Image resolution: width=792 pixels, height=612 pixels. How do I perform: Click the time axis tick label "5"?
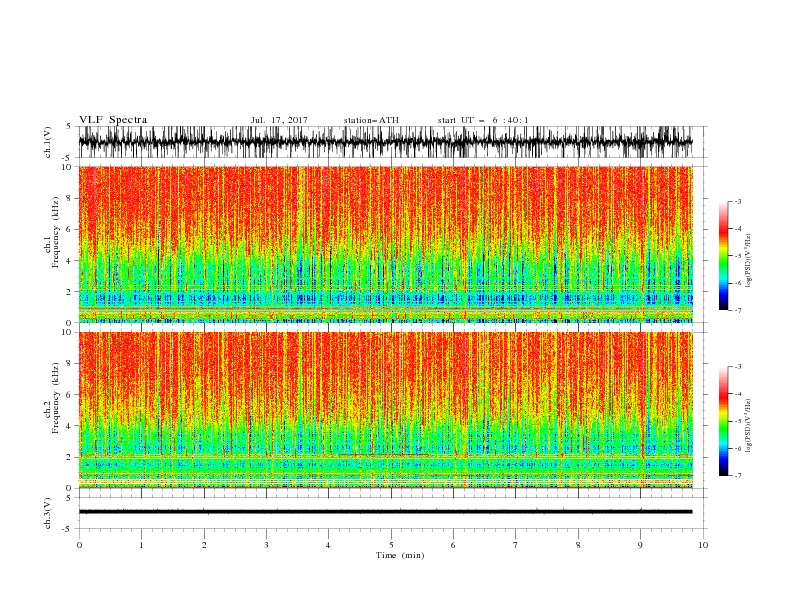pyautogui.click(x=391, y=545)
